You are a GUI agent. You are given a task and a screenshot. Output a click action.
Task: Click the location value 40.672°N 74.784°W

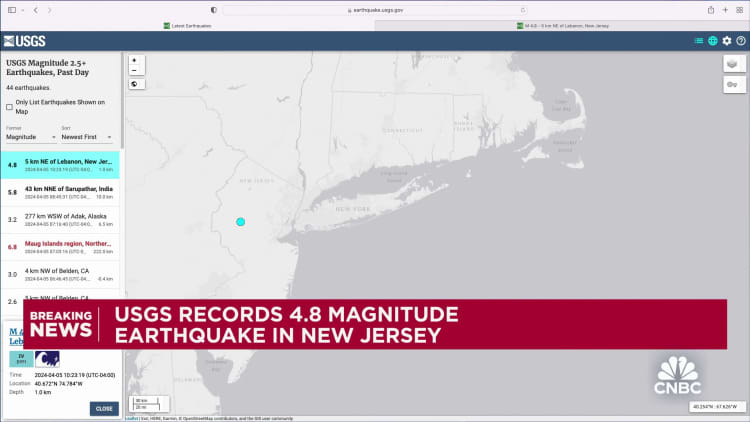58,384
